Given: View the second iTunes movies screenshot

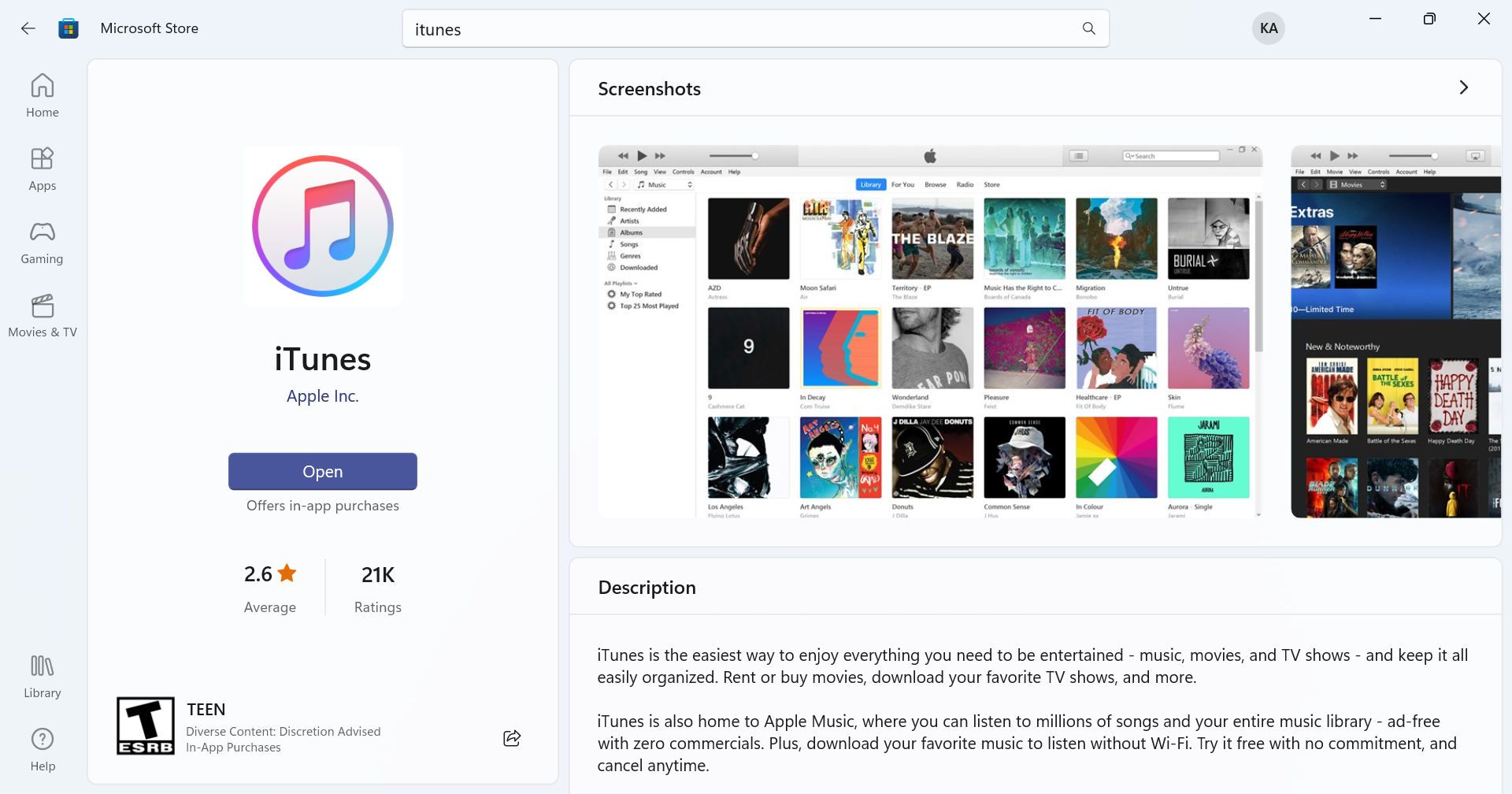Looking at the screenshot, I should click(1396, 331).
